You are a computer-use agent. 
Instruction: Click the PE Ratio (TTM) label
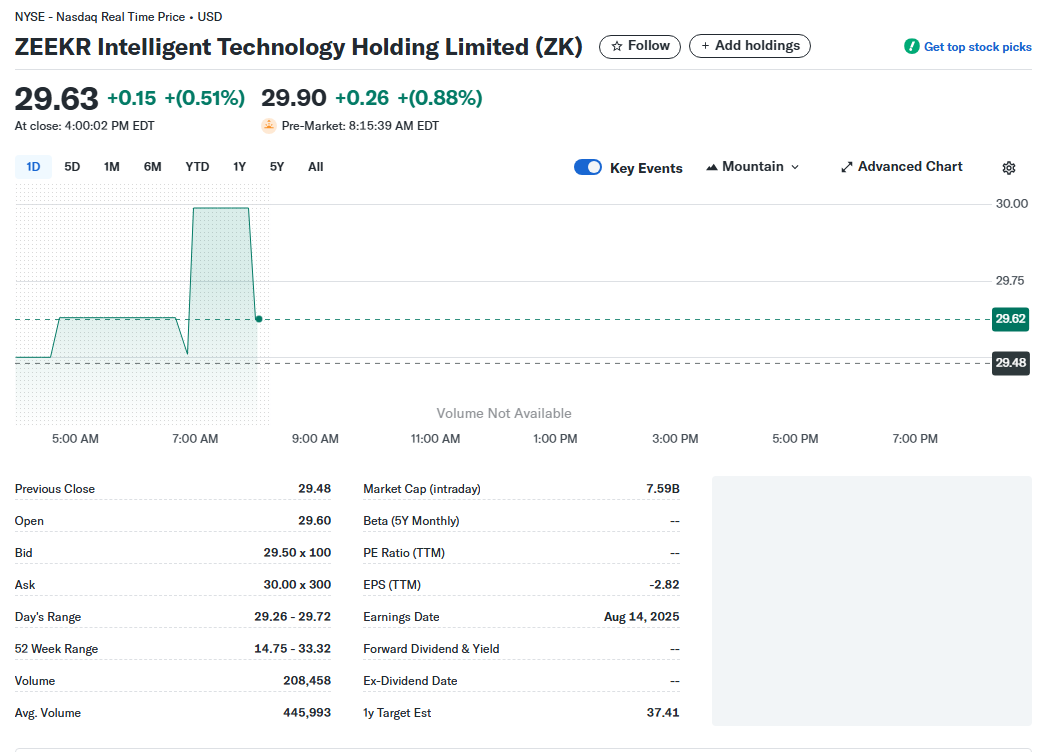coord(404,553)
